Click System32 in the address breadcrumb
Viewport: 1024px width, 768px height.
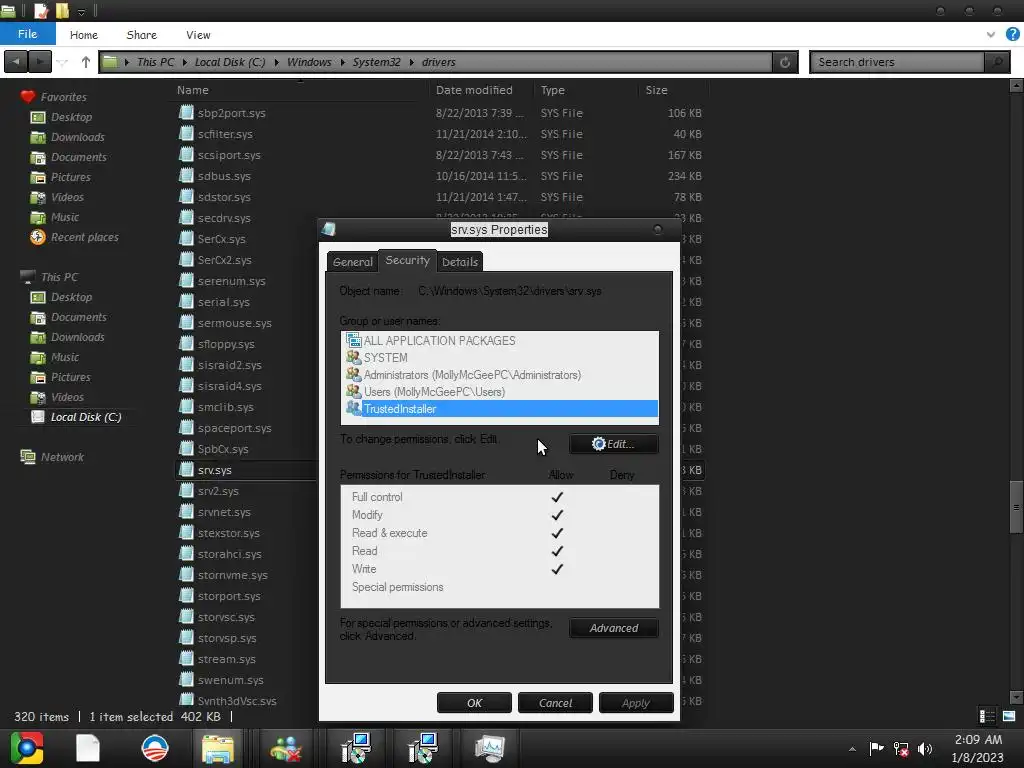coord(376,62)
